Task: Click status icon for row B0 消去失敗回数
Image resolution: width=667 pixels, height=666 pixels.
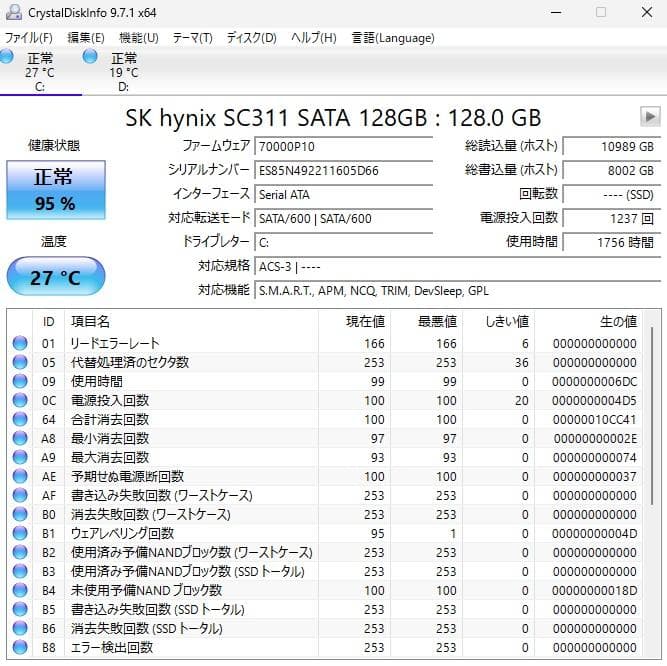Action: click(x=20, y=514)
